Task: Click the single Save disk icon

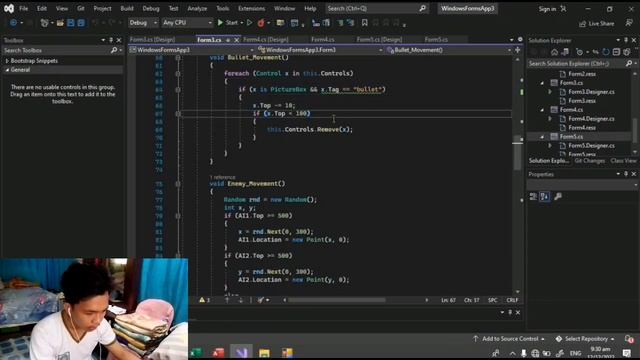Action: tap(71, 23)
